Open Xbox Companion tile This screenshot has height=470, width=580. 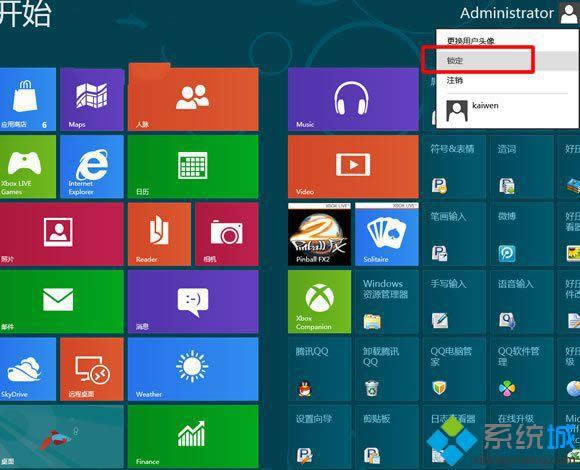pos(319,302)
